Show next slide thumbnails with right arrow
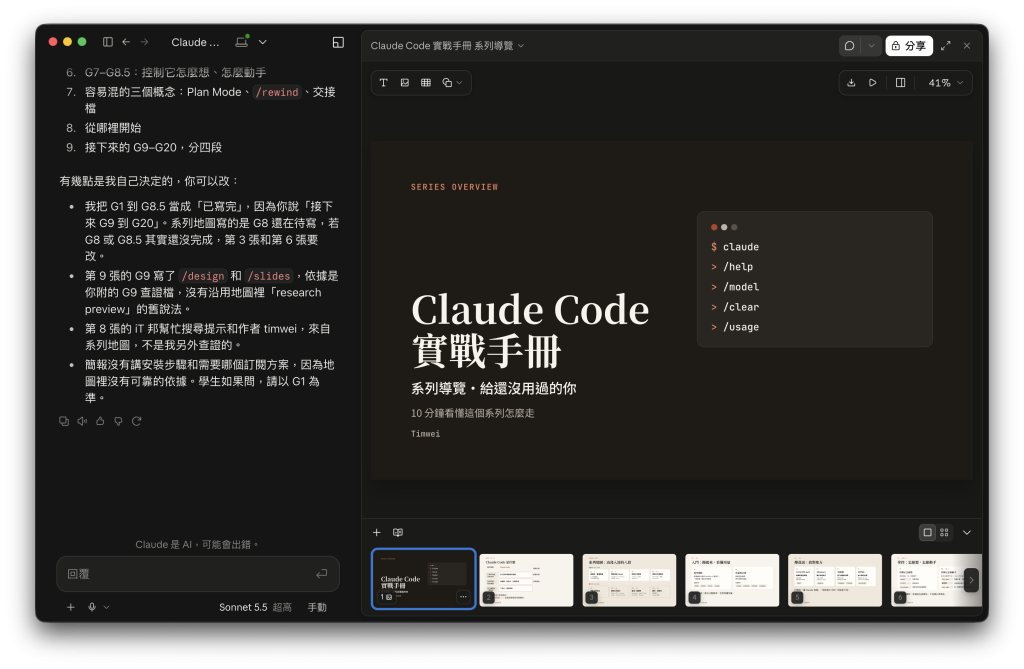1024x669 pixels. 971,579
